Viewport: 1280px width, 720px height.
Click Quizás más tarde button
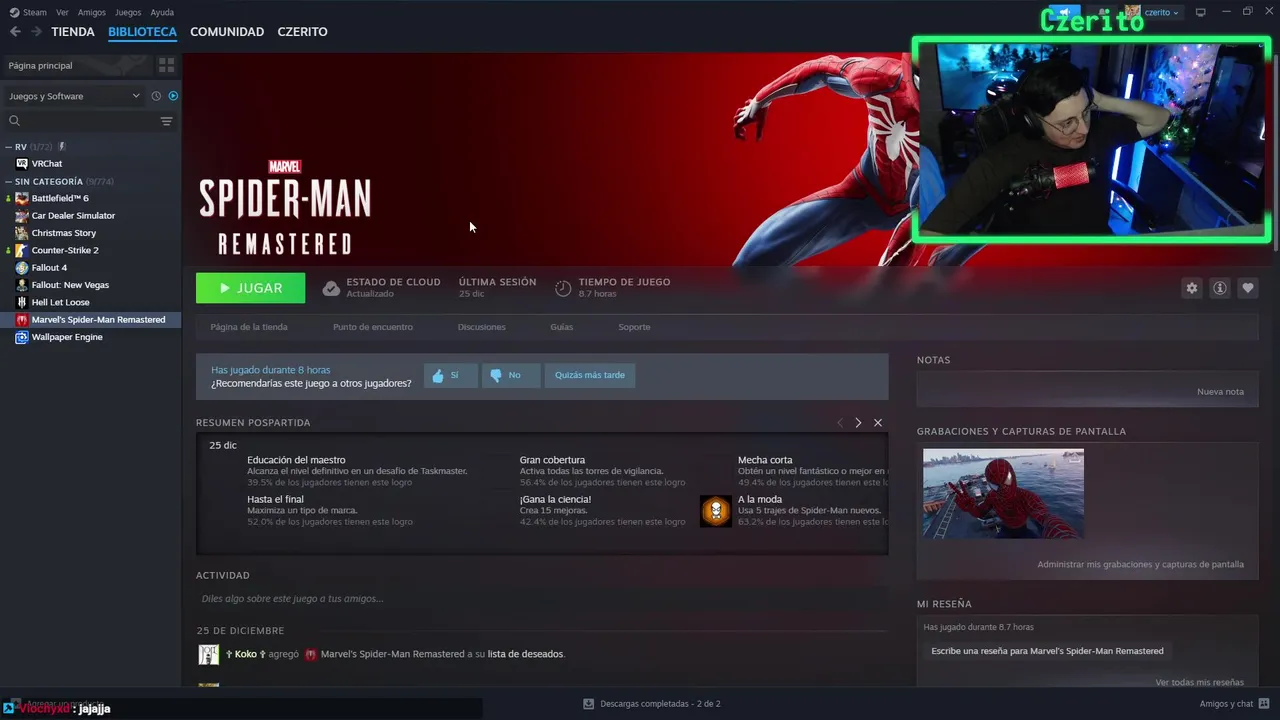tap(590, 375)
